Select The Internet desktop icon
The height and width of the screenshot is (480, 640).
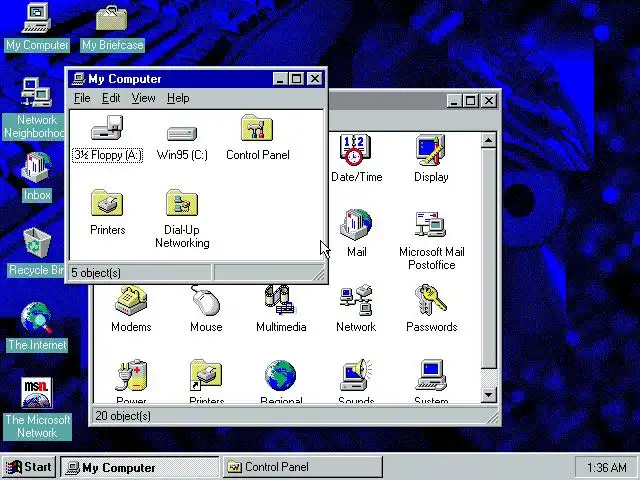click(37, 318)
